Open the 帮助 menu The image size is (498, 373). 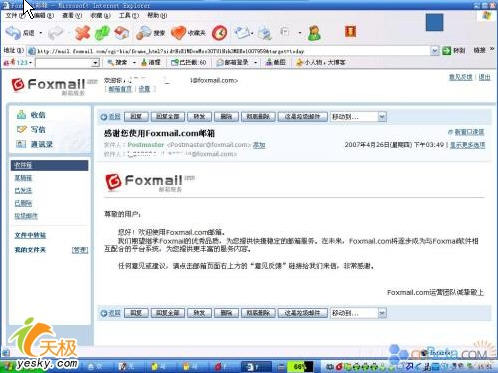pyautogui.click(x=157, y=15)
